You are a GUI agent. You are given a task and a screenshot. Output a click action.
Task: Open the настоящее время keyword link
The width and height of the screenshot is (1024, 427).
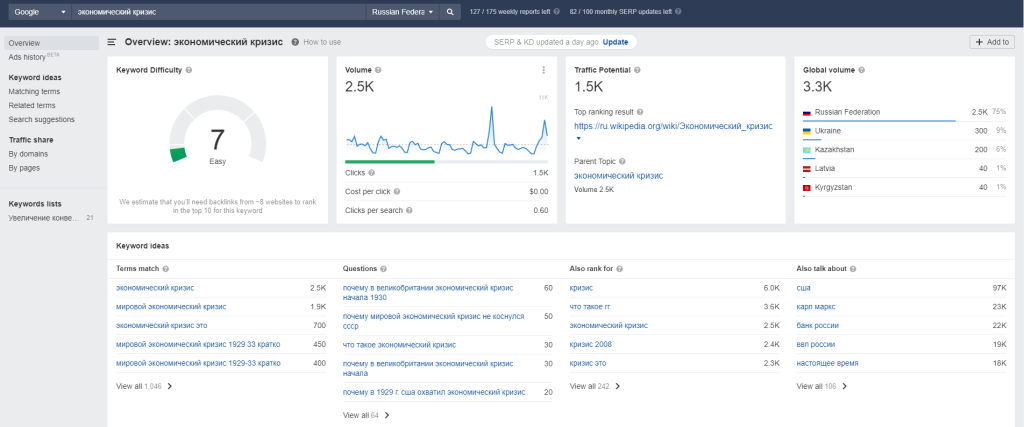827,363
